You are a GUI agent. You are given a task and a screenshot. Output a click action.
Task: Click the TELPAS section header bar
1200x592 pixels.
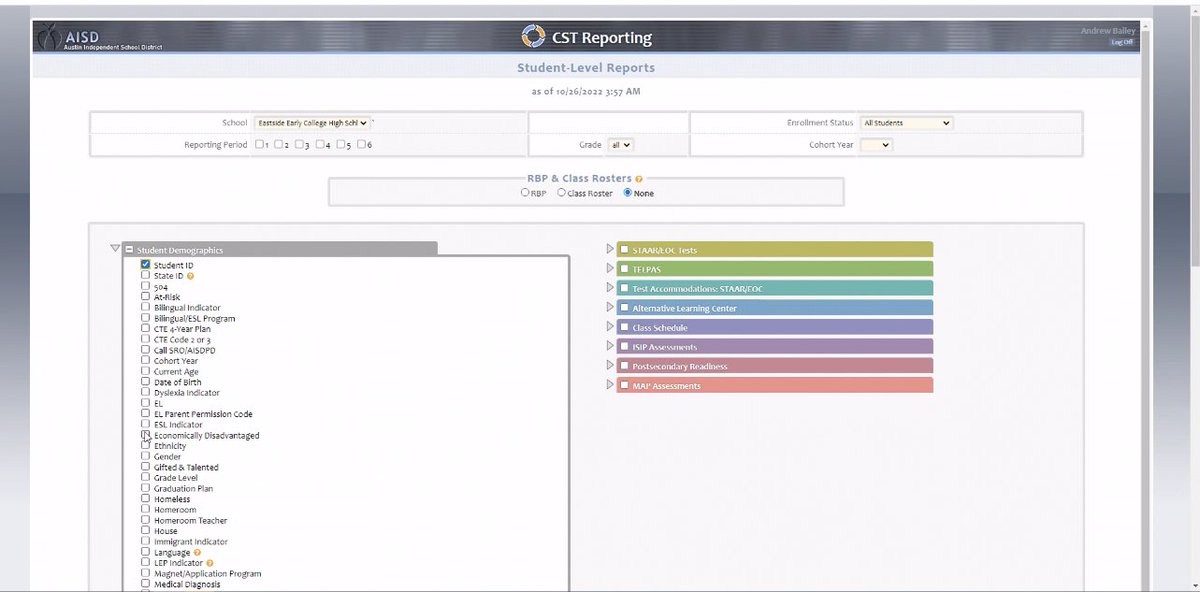coord(775,269)
